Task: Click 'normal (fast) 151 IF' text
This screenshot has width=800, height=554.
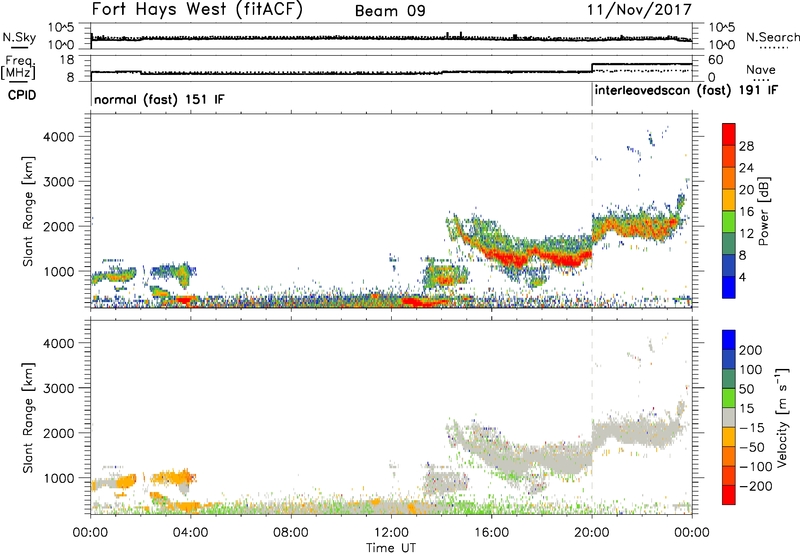Action: tap(159, 99)
